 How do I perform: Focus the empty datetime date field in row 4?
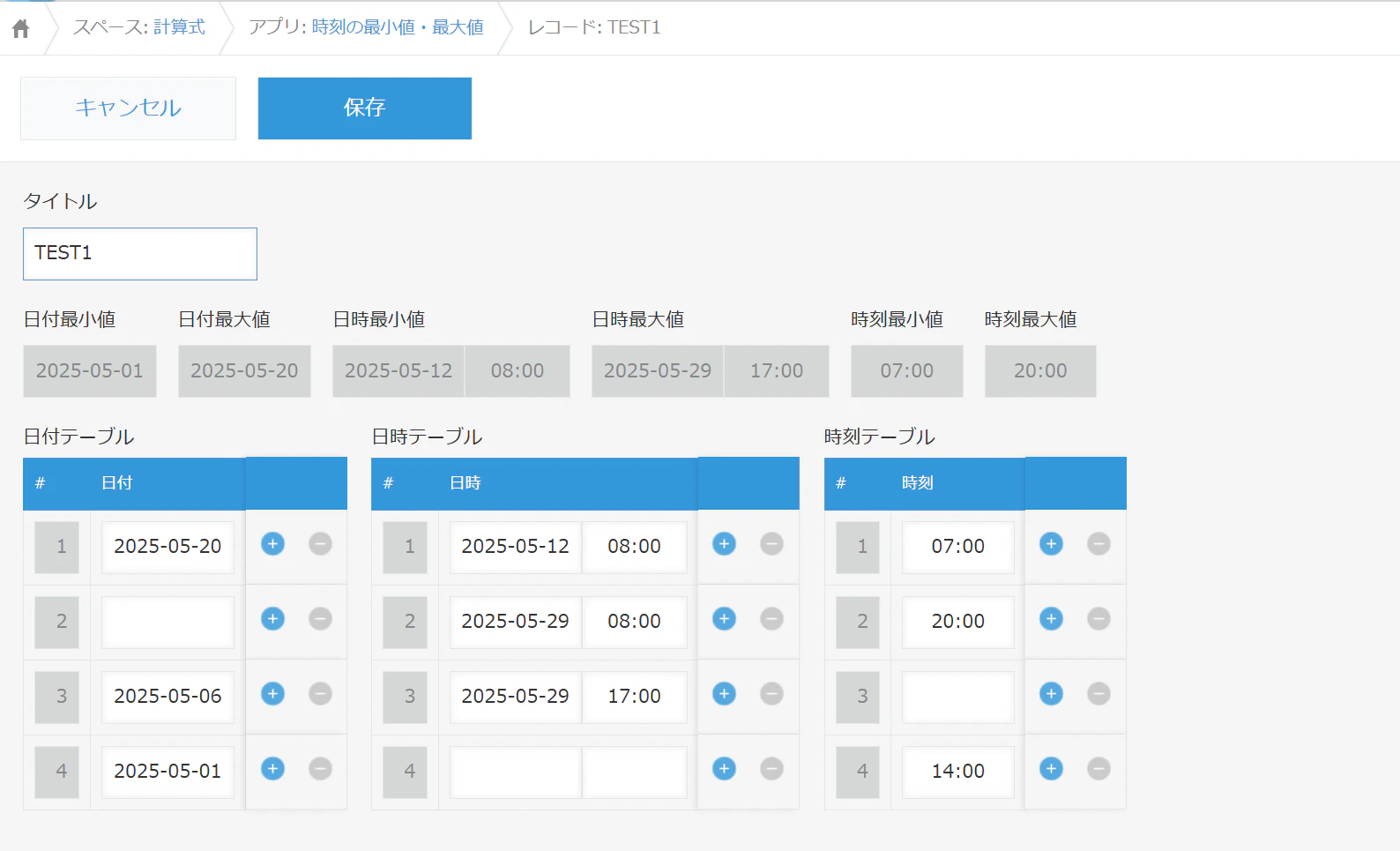coord(516,772)
